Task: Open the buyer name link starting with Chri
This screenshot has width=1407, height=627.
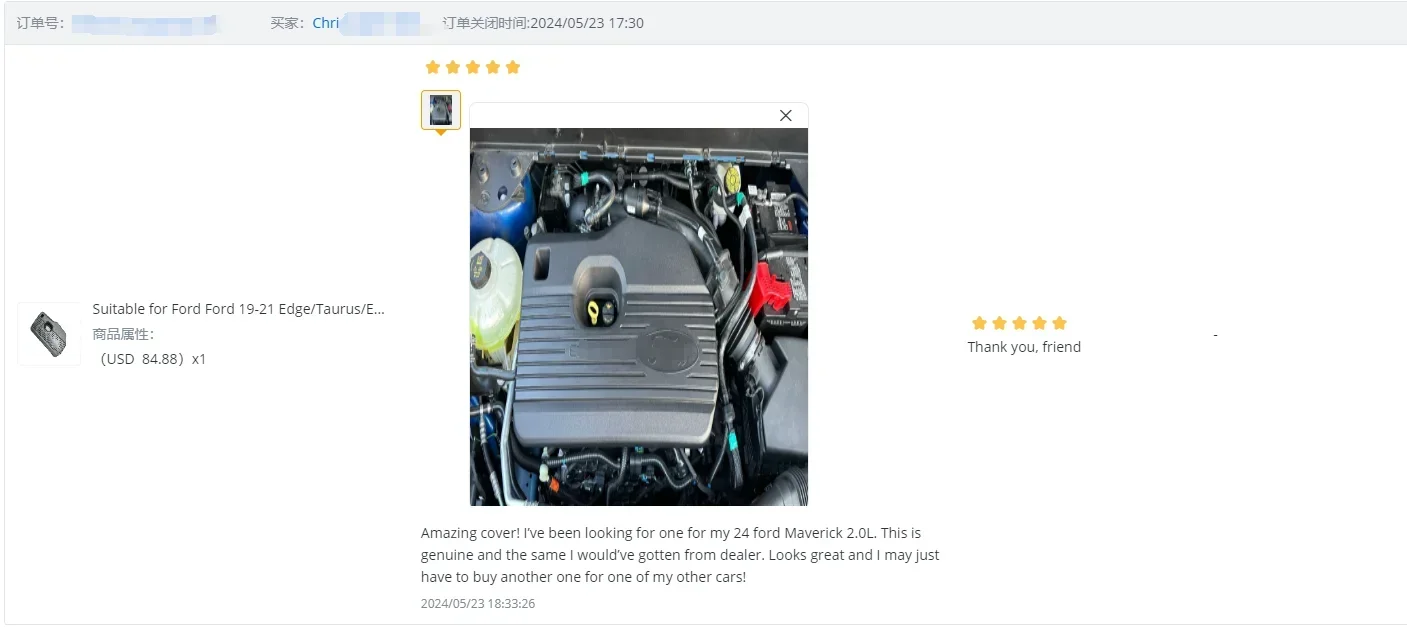Action: (326, 23)
